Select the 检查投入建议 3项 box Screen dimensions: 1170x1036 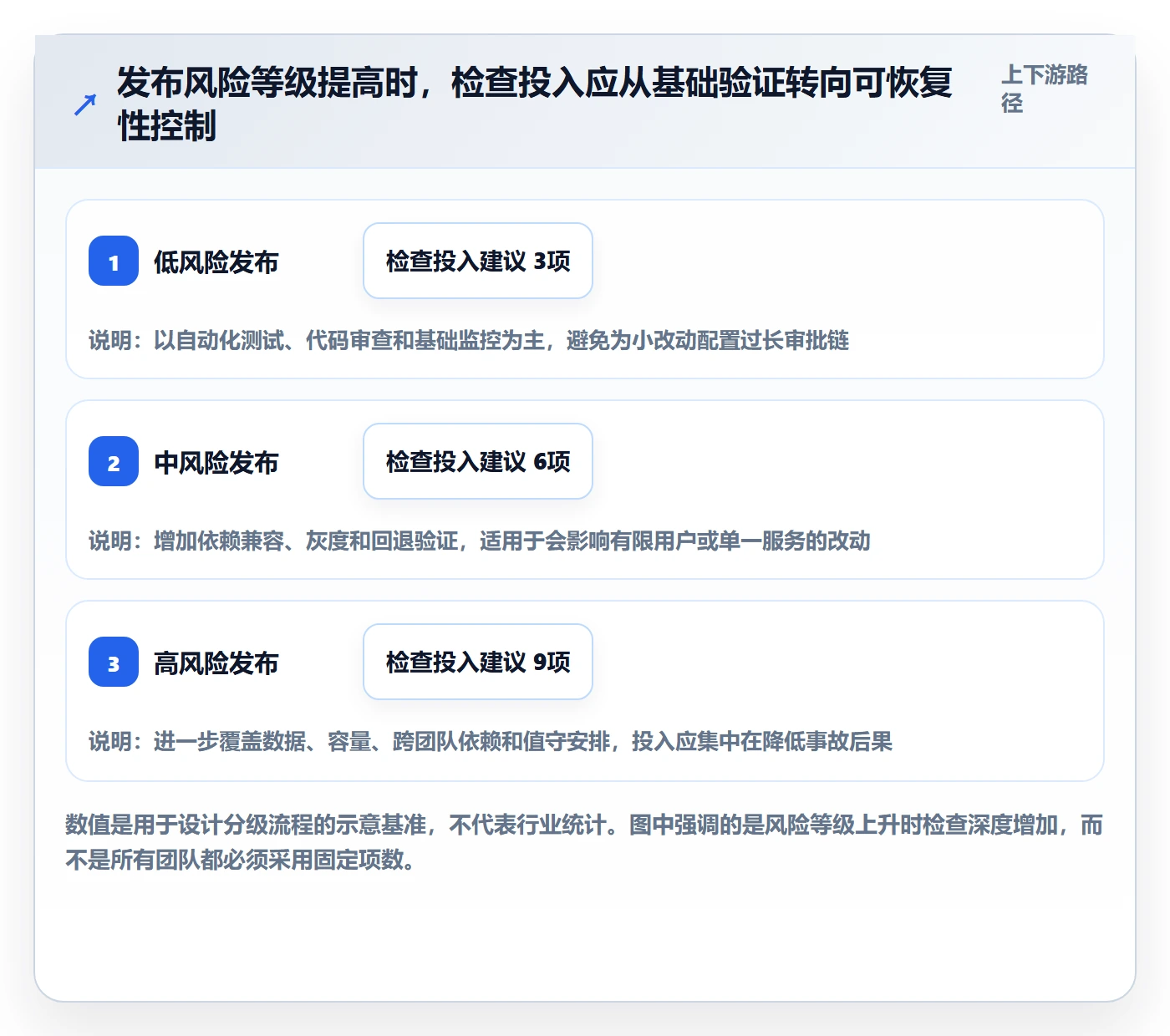pos(478,261)
